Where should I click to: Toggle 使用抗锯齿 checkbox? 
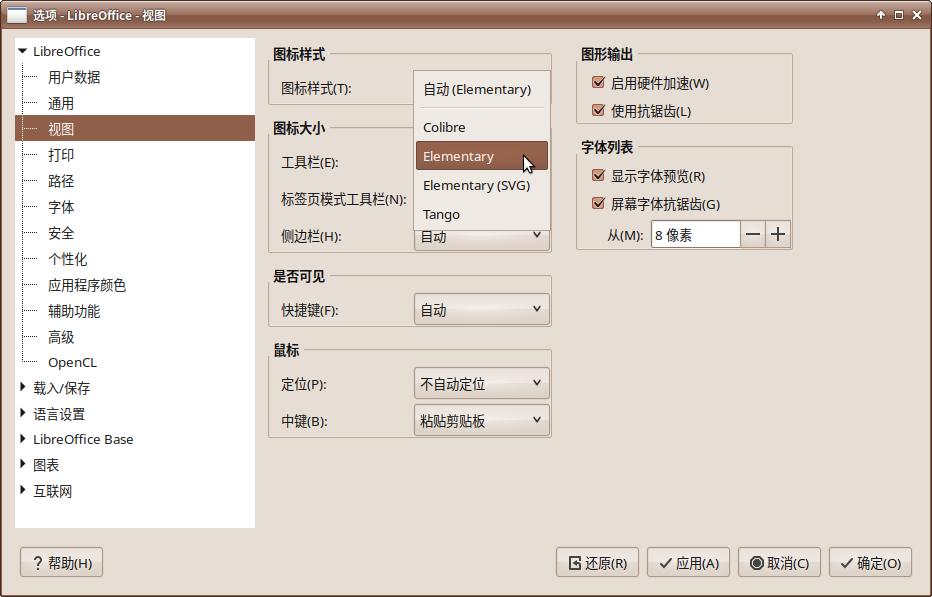coord(599,111)
